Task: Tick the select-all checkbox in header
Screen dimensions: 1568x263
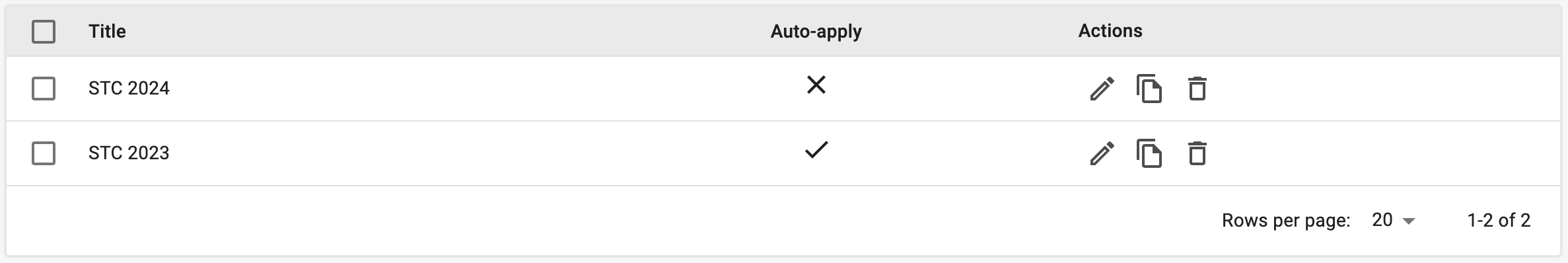Action: click(x=44, y=31)
